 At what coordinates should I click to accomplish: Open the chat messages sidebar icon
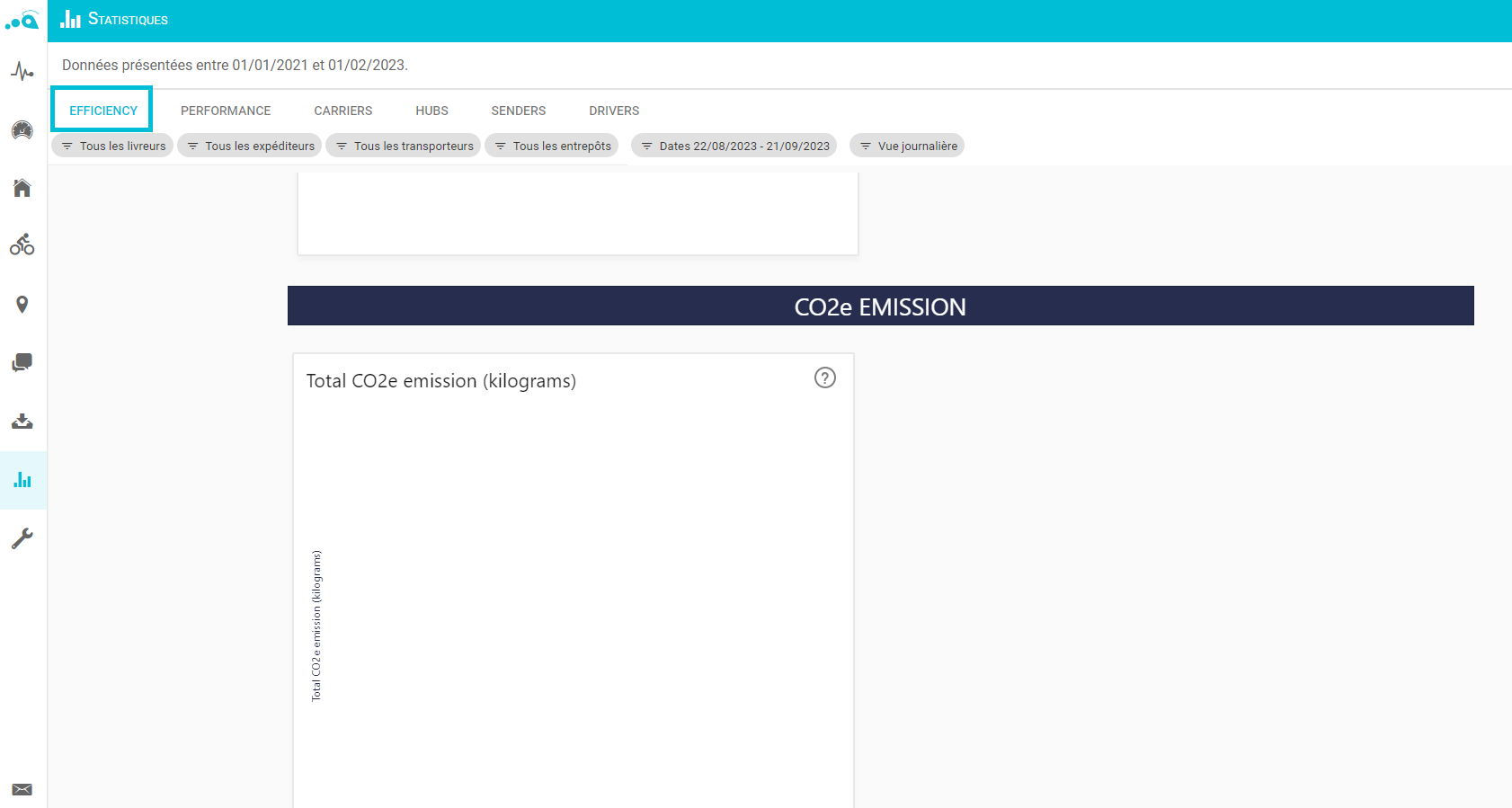22,362
